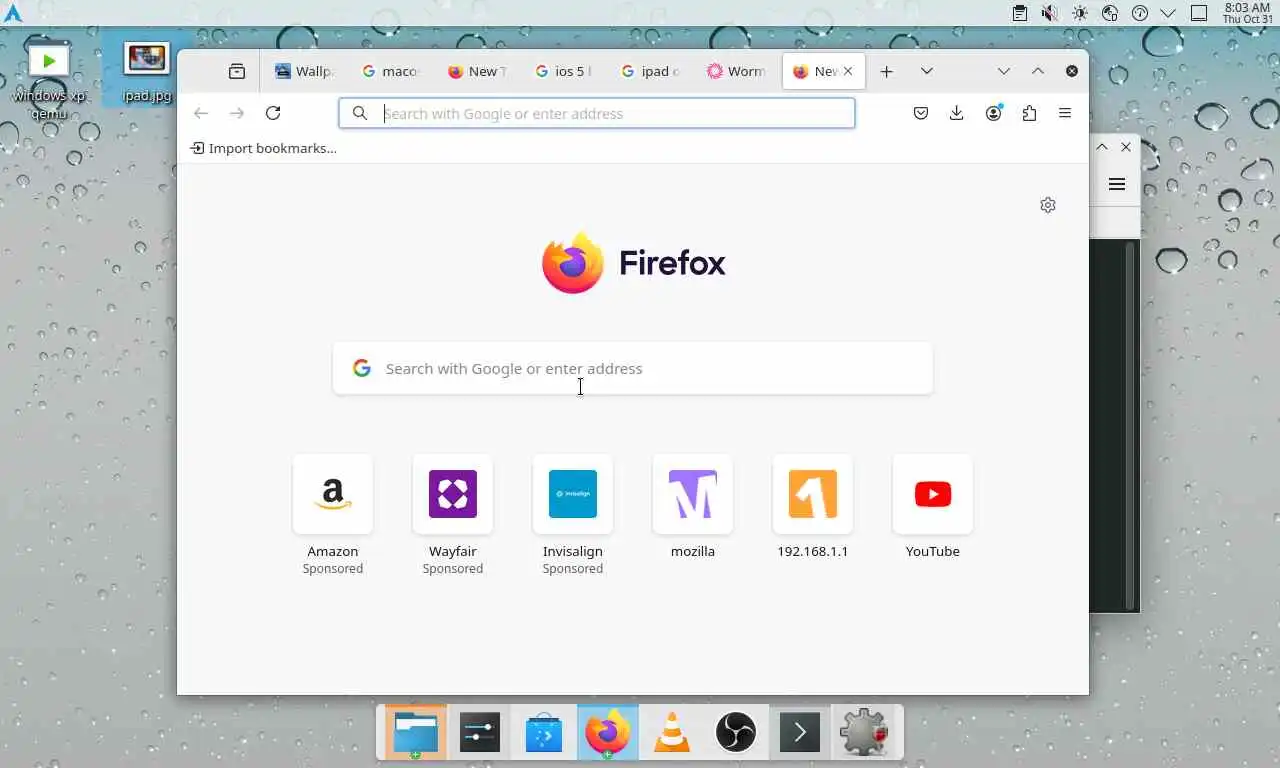
Task: Select the ipad.jpg desktop file
Action: (147, 72)
